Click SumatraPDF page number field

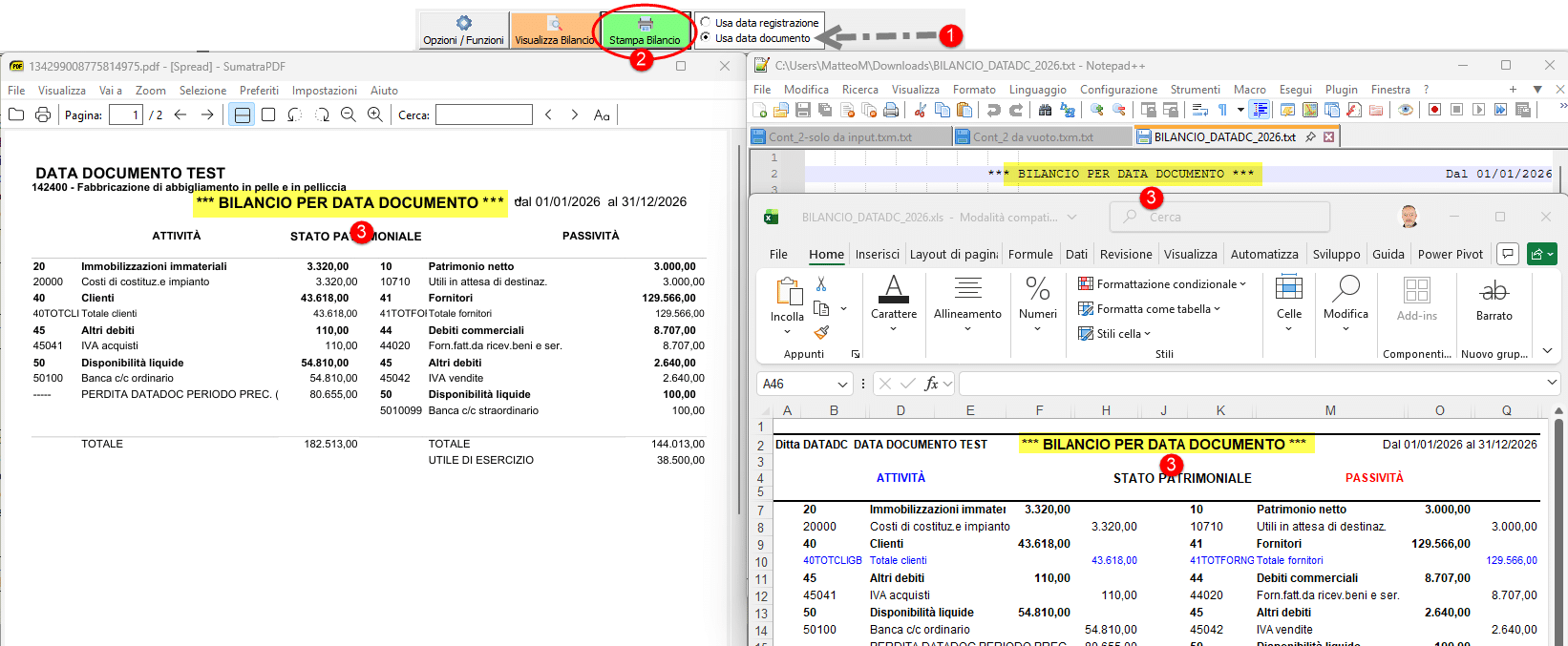125,115
